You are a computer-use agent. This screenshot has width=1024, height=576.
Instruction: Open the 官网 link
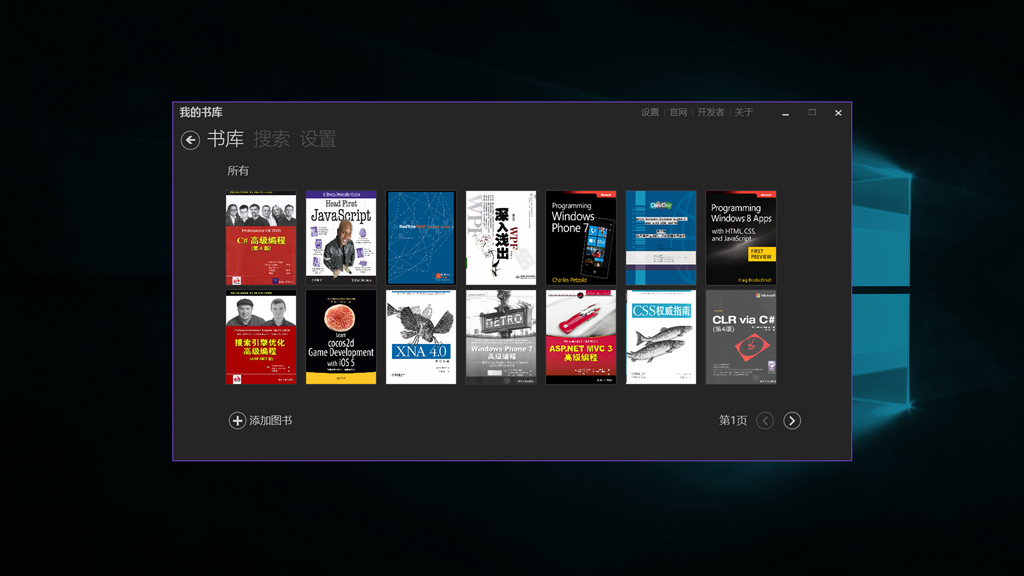679,113
